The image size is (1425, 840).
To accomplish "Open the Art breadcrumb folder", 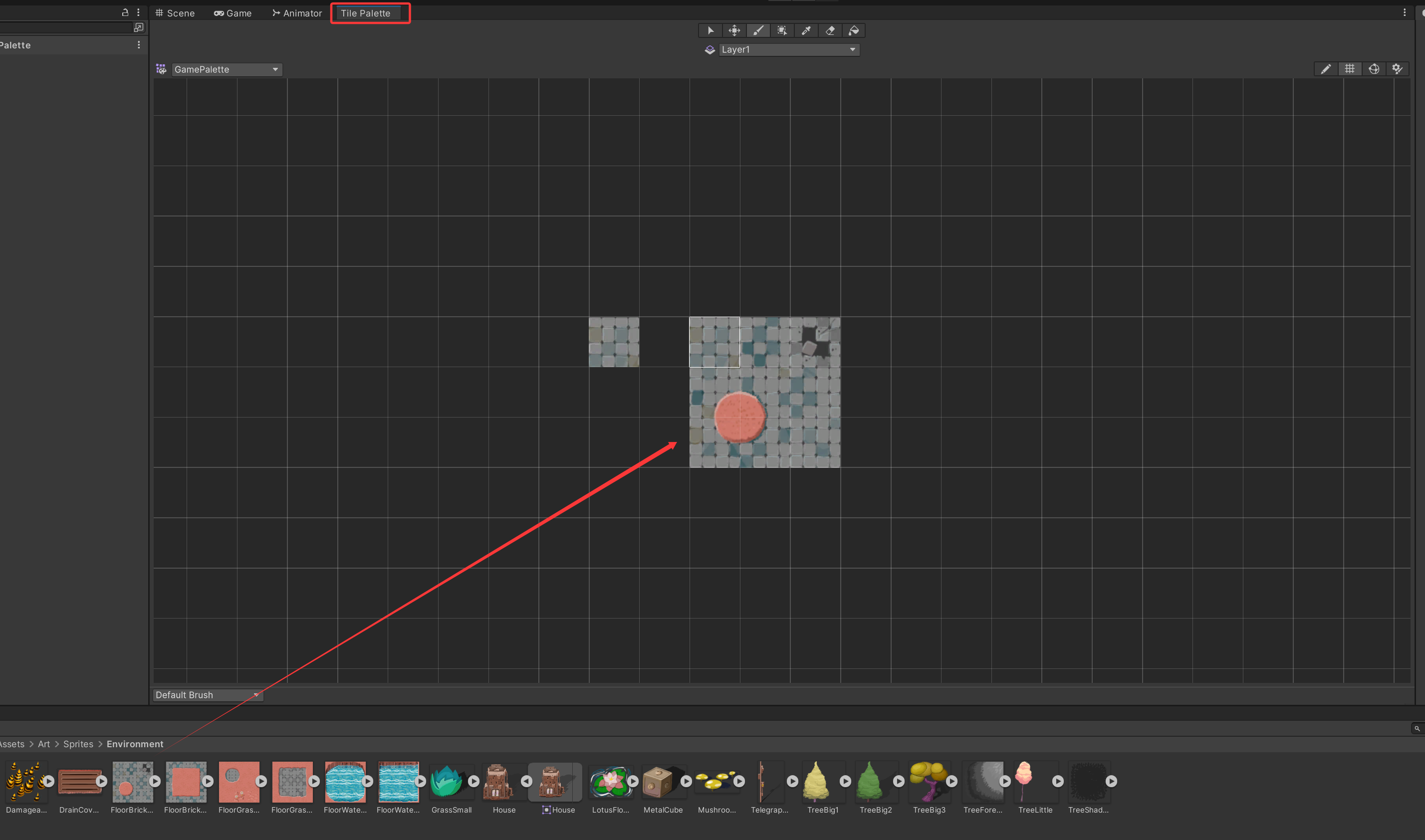I will 43,744.
